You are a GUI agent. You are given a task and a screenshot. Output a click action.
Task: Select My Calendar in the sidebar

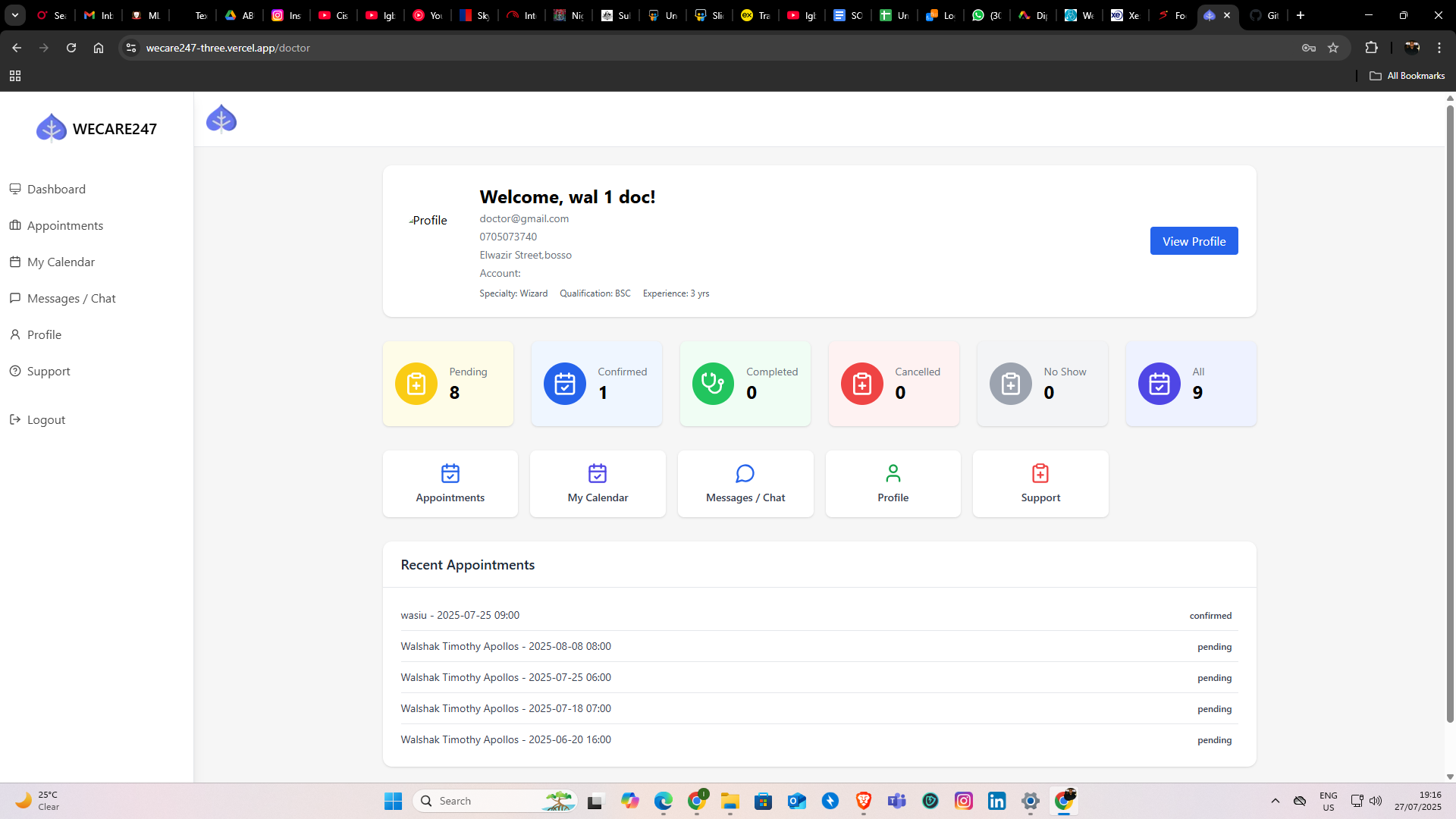coord(61,262)
